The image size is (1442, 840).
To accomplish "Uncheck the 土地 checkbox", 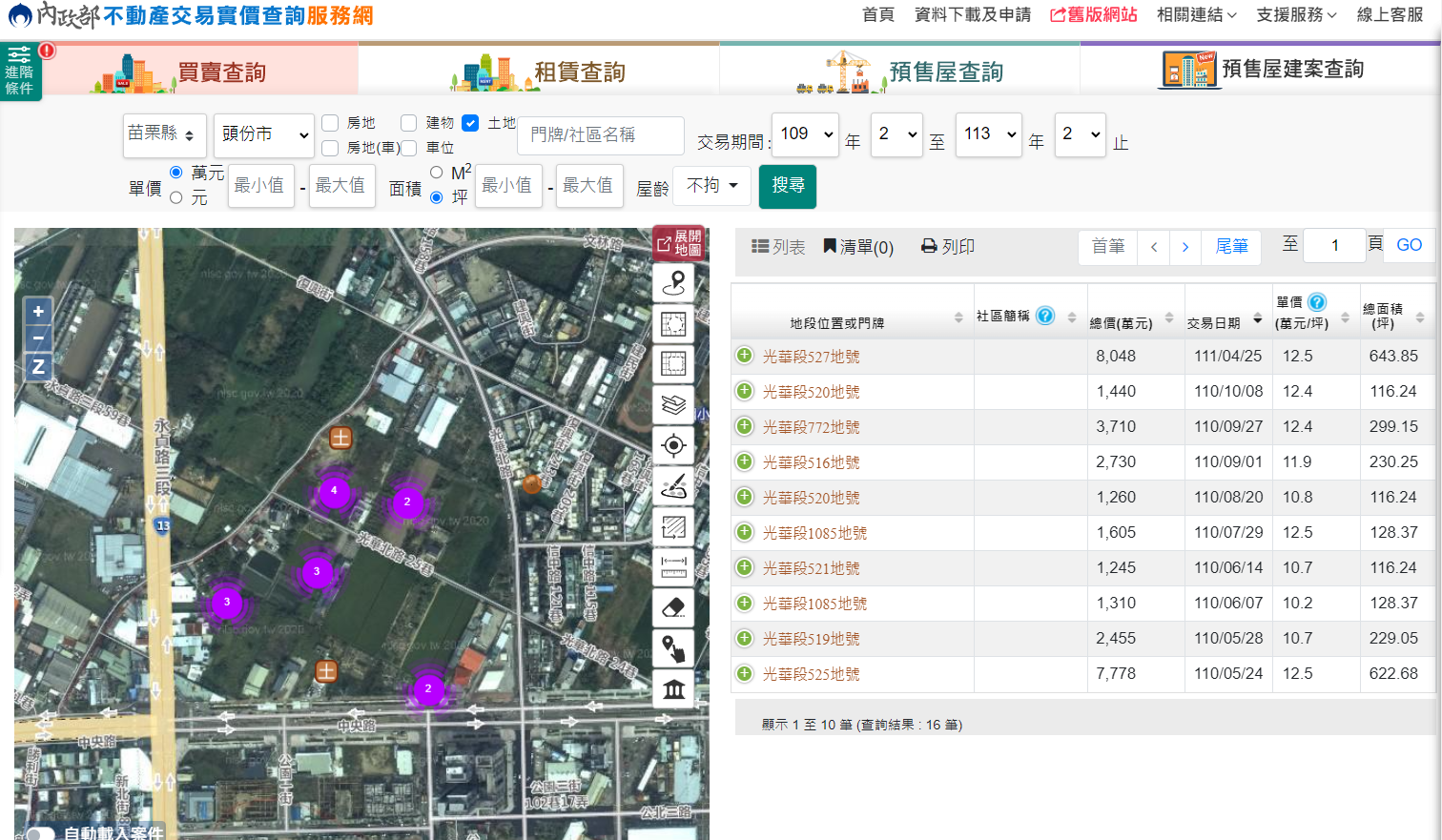I will (x=470, y=123).
